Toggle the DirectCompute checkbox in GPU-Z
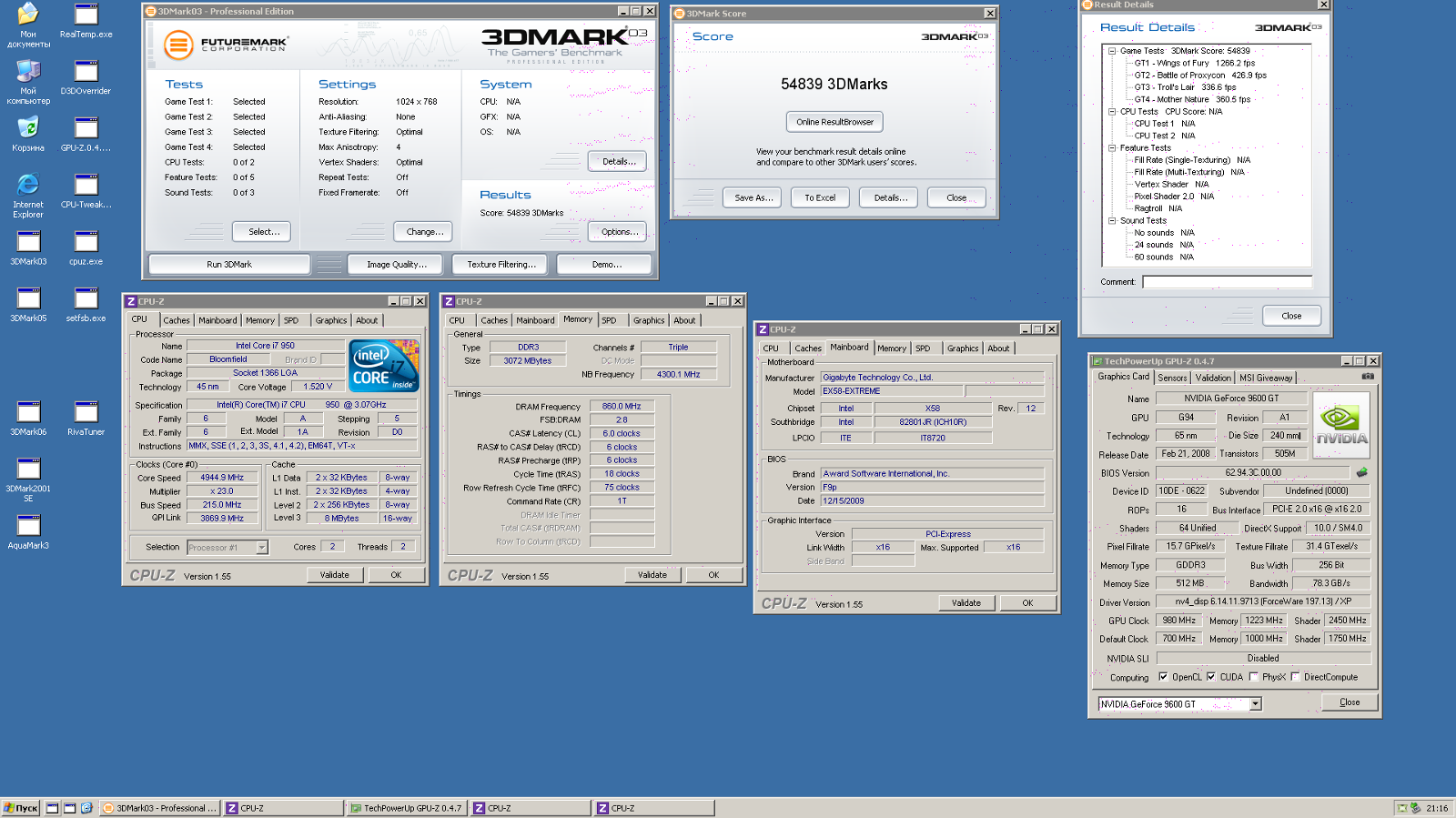1456x818 pixels. (x=1295, y=677)
